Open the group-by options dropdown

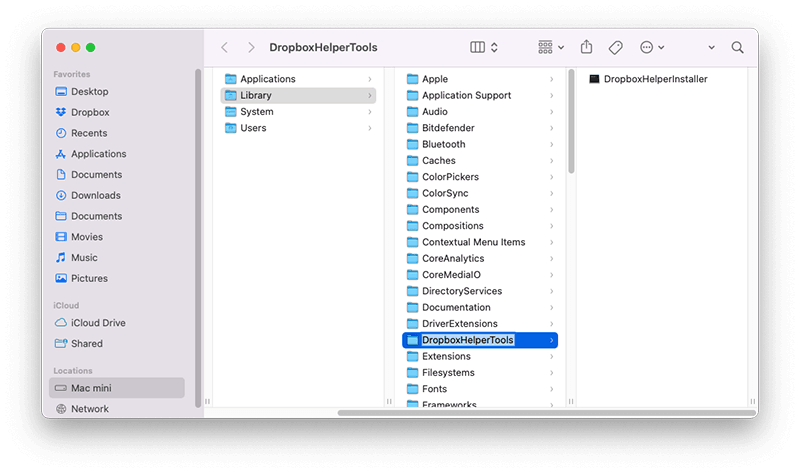tap(551, 47)
